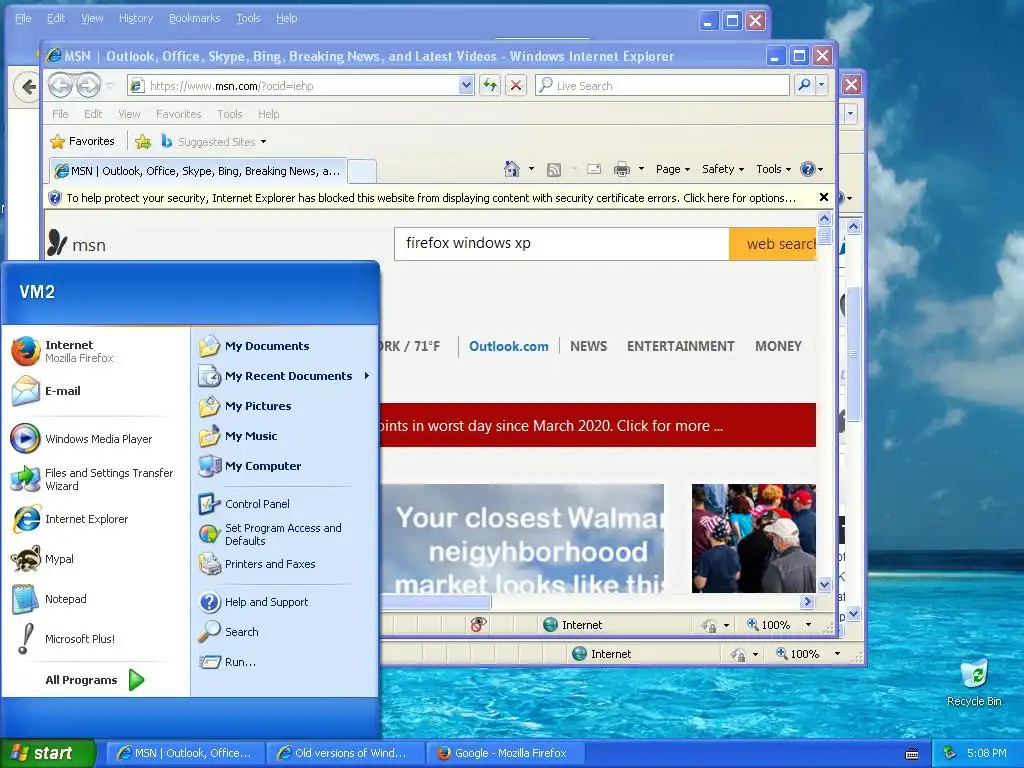
Task: Open the IE address bar dropdown
Action: (466, 86)
